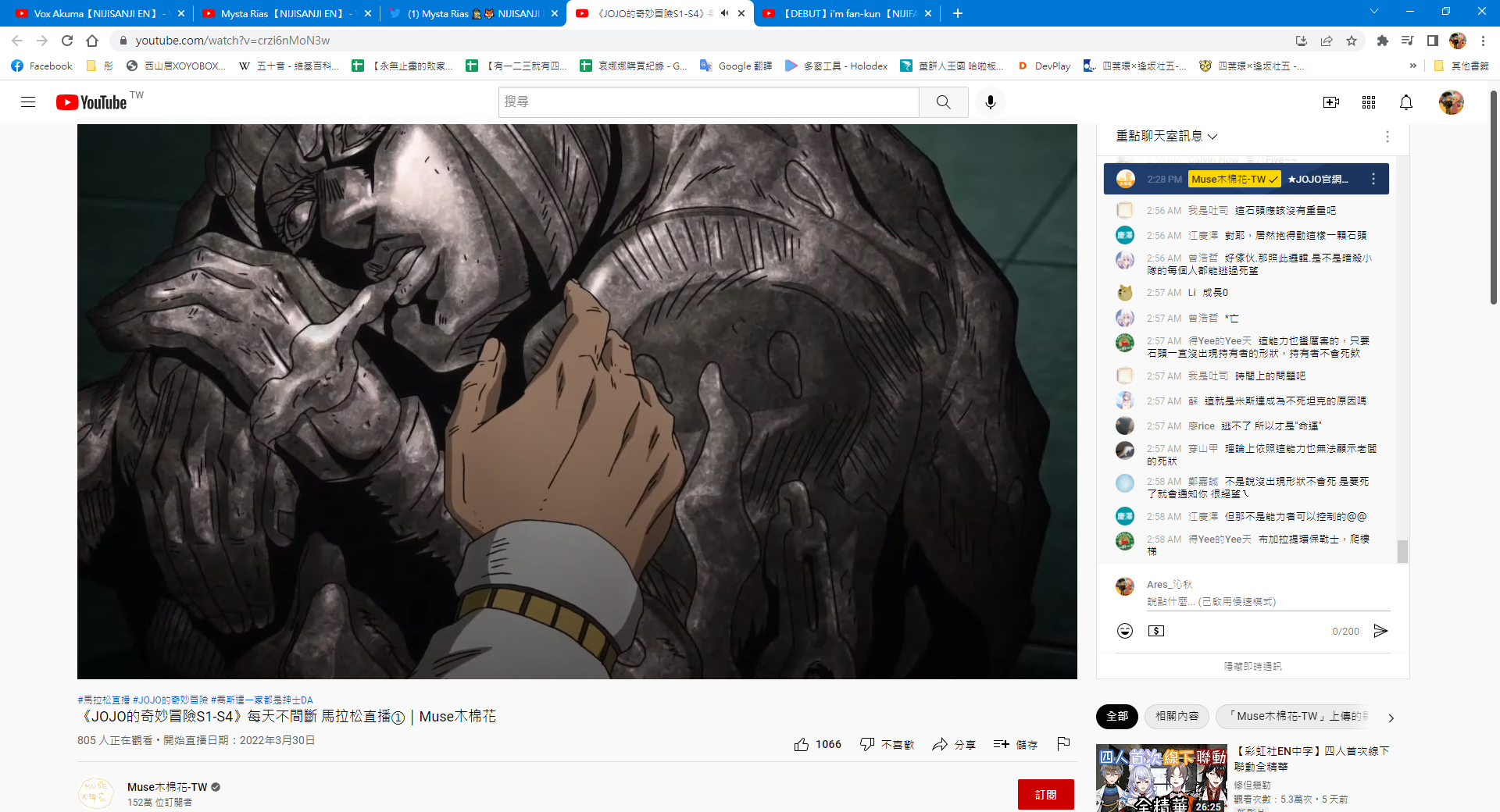Open the 其他書籤 bookmarks folder
The height and width of the screenshot is (812, 1500).
1461,66
